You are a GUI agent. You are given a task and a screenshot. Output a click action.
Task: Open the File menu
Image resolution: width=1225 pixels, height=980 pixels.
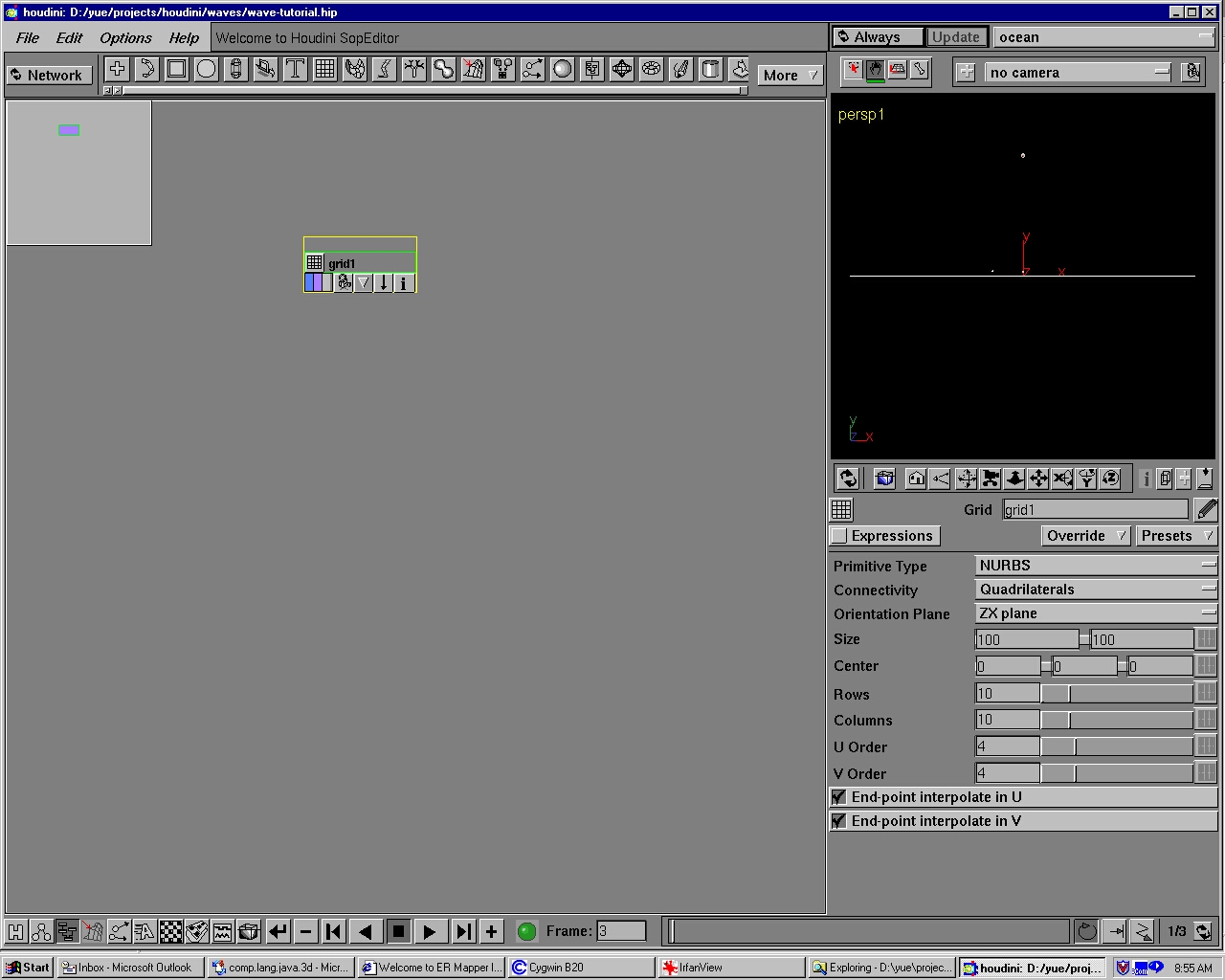point(26,37)
